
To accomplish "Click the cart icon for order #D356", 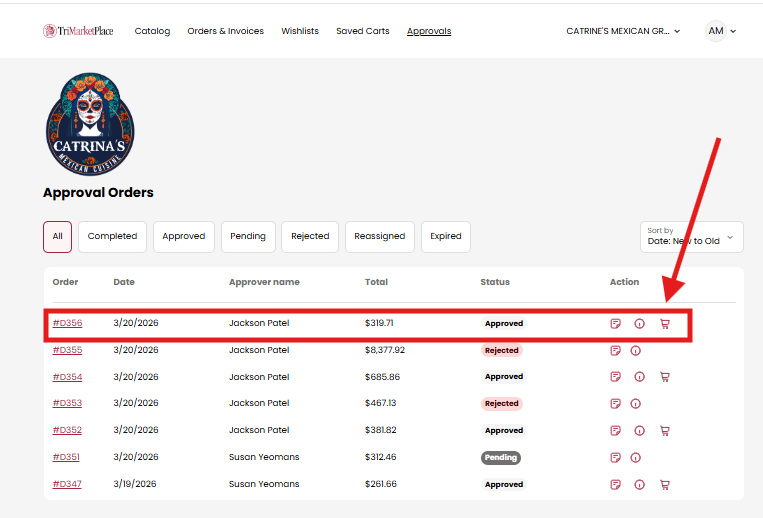I will pos(665,324).
